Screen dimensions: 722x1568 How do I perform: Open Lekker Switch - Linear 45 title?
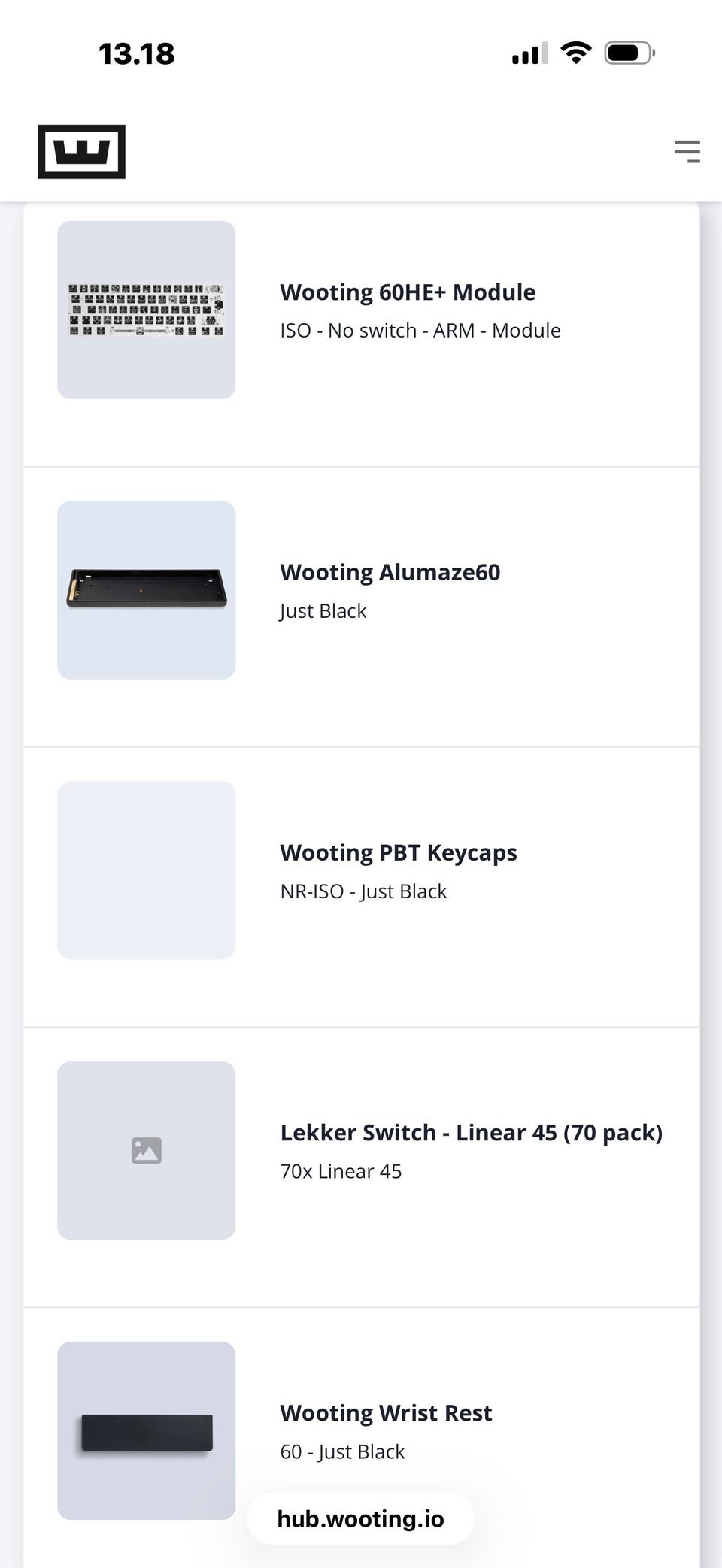tap(471, 1133)
